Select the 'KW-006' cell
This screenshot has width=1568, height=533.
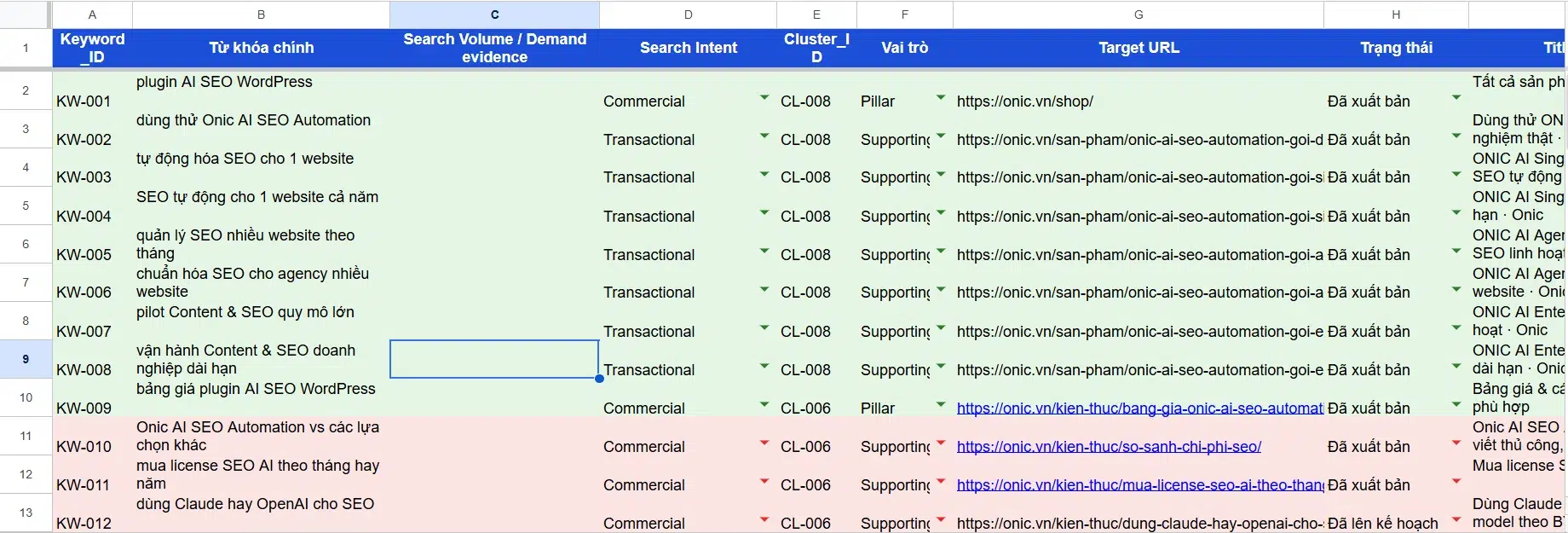point(92,282)
